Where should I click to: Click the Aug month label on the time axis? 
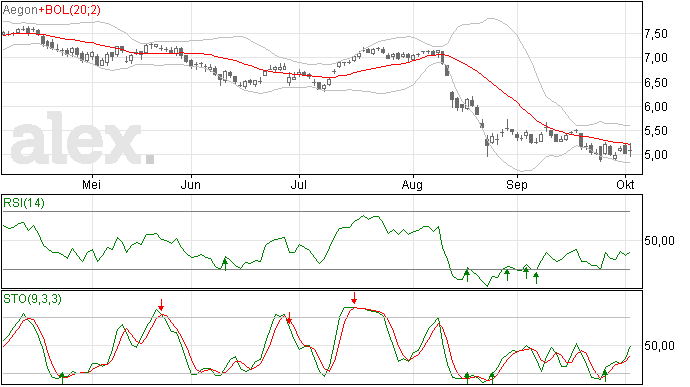click(412, 185)
